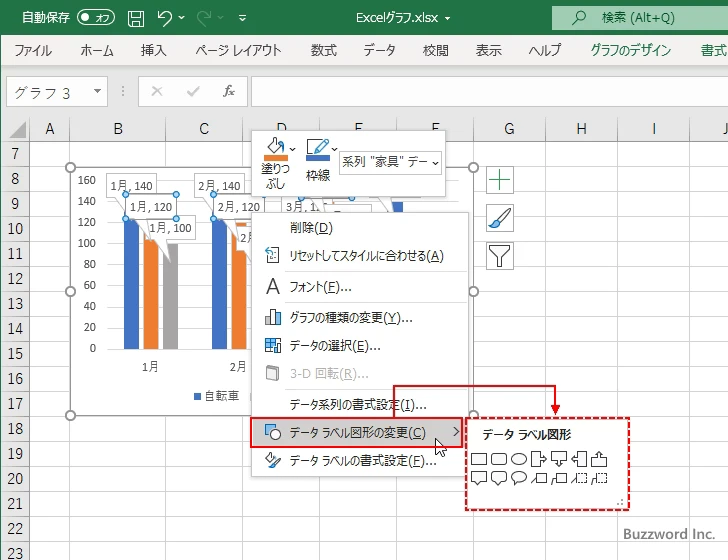Image resolution: width=728 pixels, height=560 pixels.
Task: Select フォント(F)... in context menu
Action: tap(359, 287)
